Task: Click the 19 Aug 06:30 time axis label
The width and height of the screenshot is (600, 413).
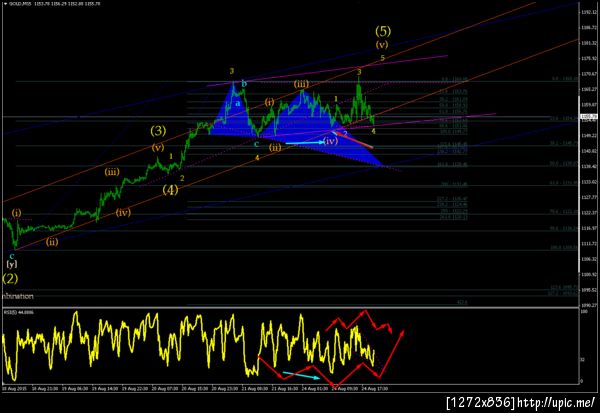Action: tap(74, 388)
